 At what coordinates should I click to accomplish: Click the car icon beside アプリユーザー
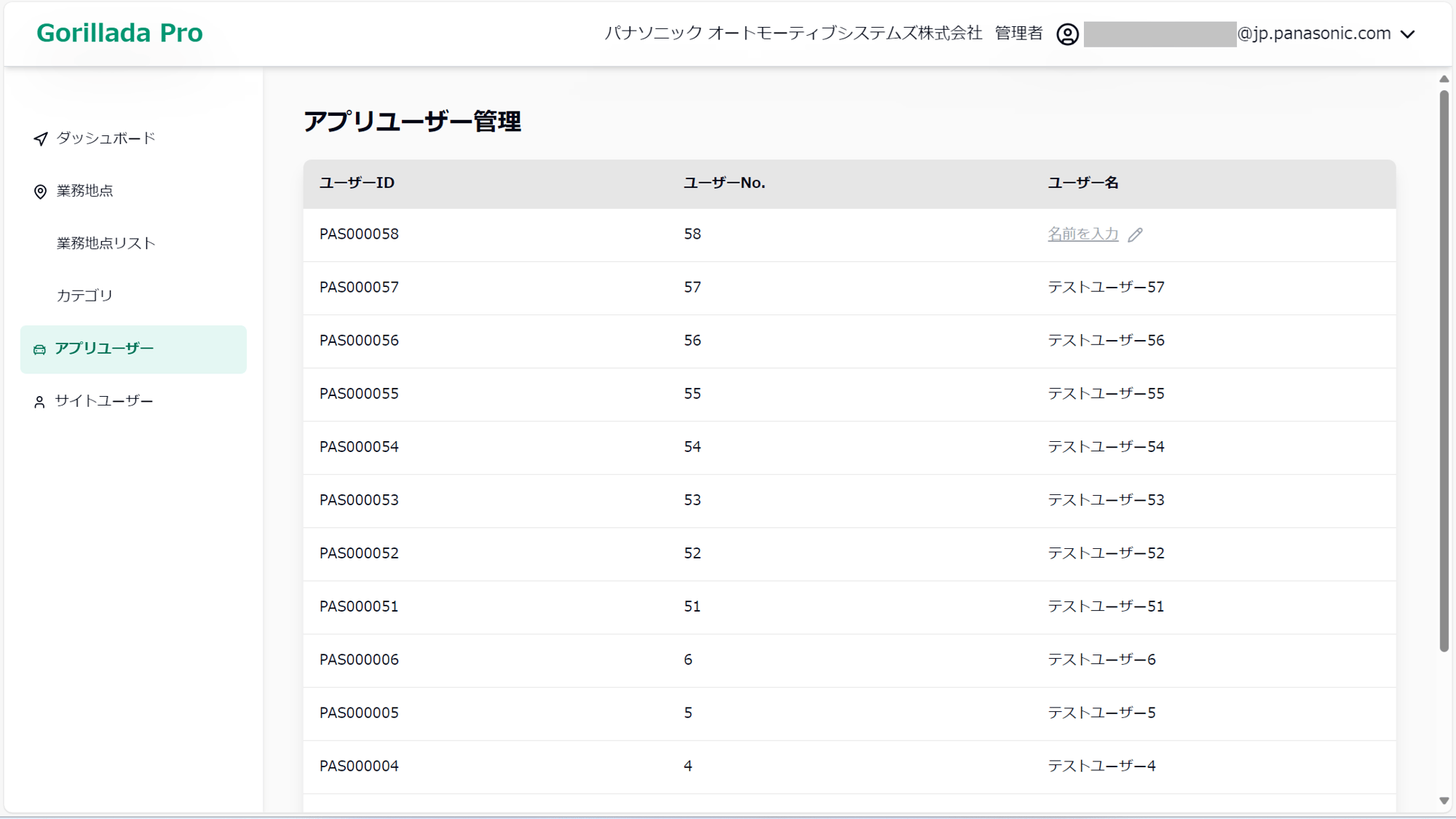[39, 350]
